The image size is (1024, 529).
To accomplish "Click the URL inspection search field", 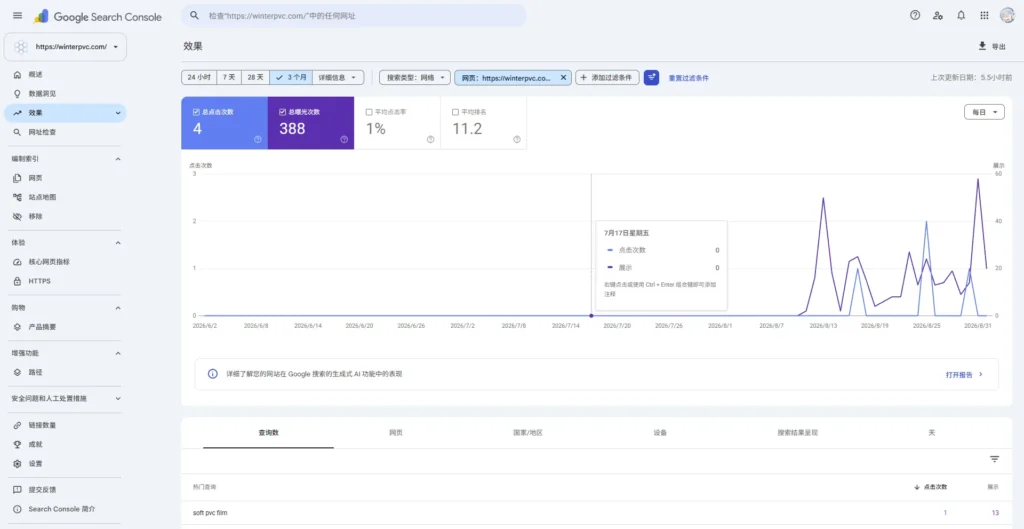I will pos(354,15).
